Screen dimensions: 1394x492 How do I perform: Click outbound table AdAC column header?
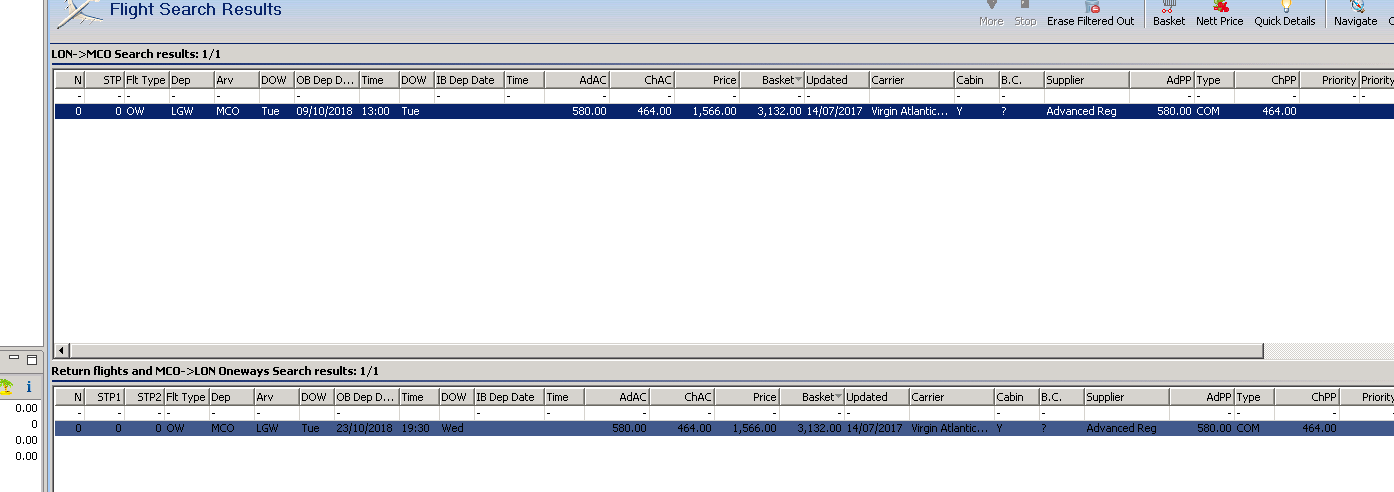[577, 80]
